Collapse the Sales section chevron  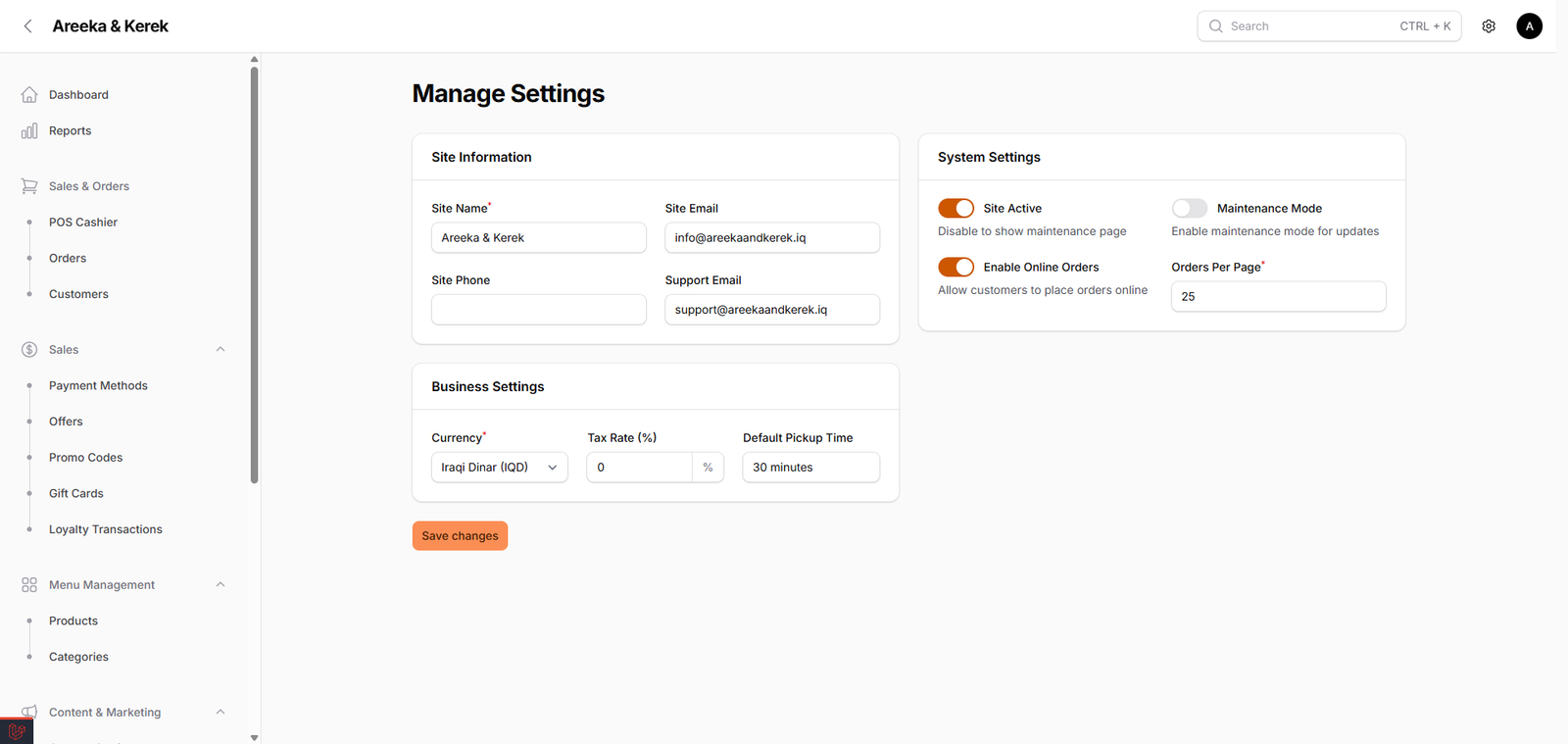(220, 349)
